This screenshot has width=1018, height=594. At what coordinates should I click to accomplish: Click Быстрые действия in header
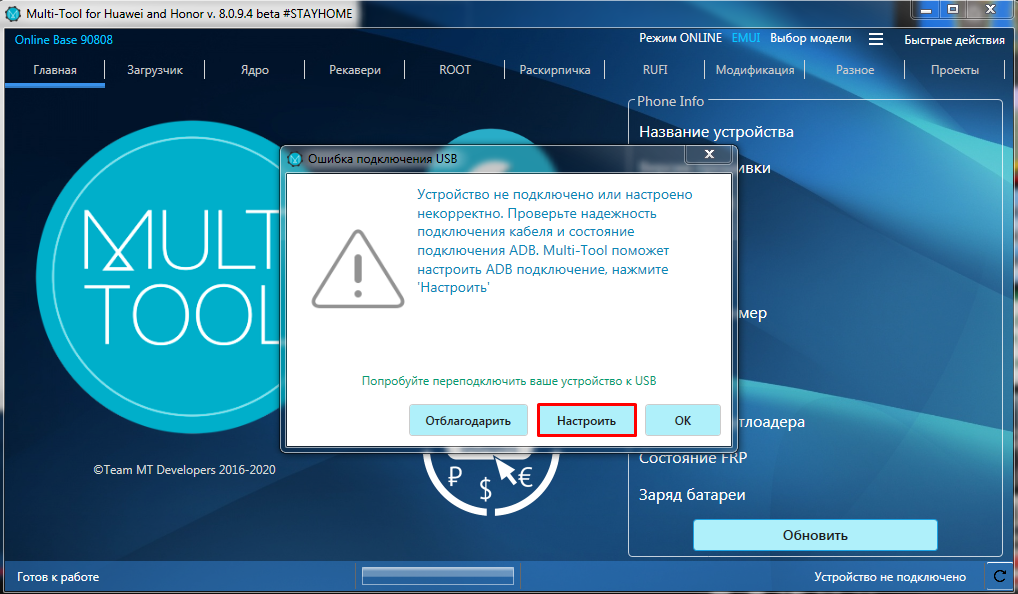[954, 40]
